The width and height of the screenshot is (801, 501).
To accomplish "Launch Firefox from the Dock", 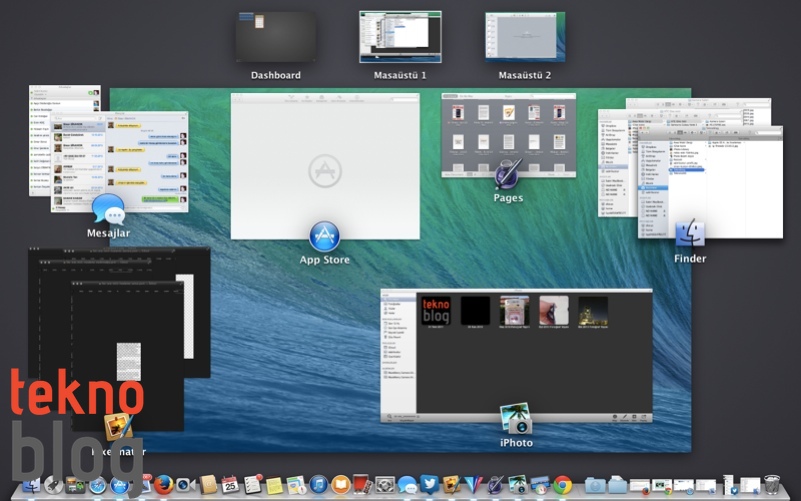I will (163, 485).
